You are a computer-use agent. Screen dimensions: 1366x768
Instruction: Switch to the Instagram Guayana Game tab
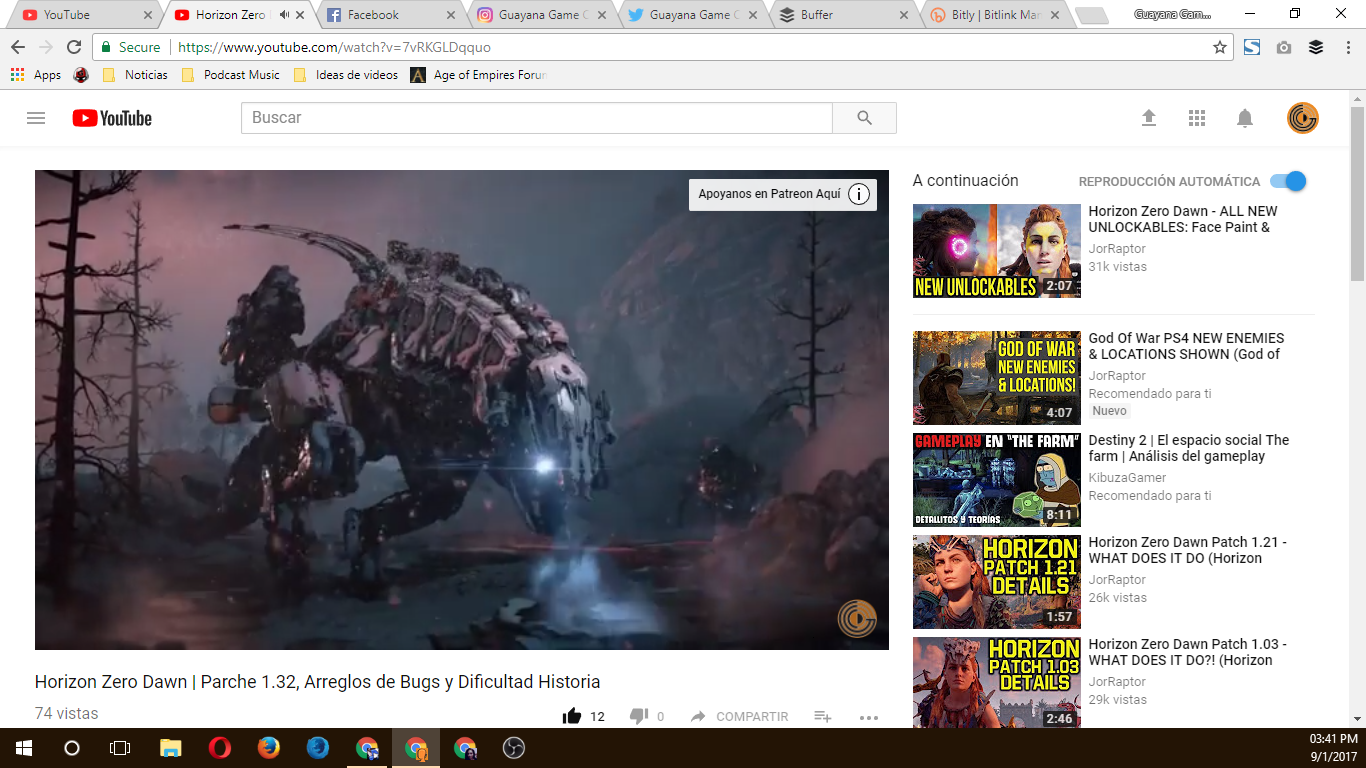point(540,15)
